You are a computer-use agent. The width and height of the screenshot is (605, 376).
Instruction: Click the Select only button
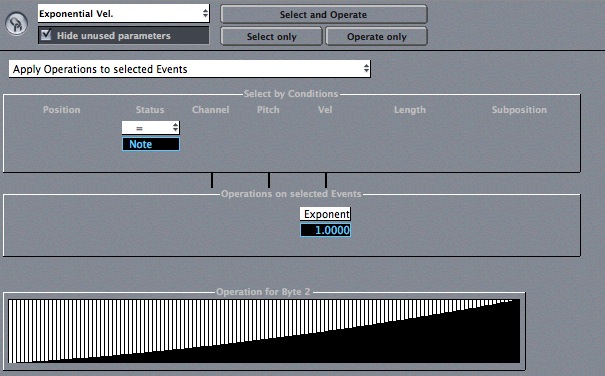tap(271, 37)
